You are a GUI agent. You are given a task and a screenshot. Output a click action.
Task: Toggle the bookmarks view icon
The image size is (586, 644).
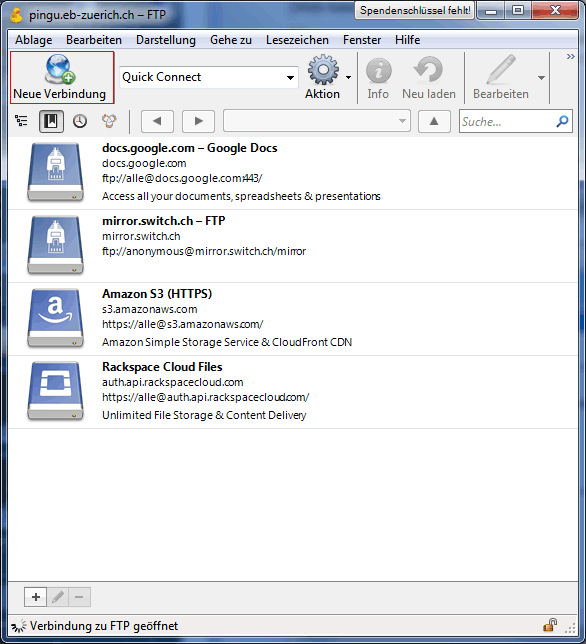51,121
